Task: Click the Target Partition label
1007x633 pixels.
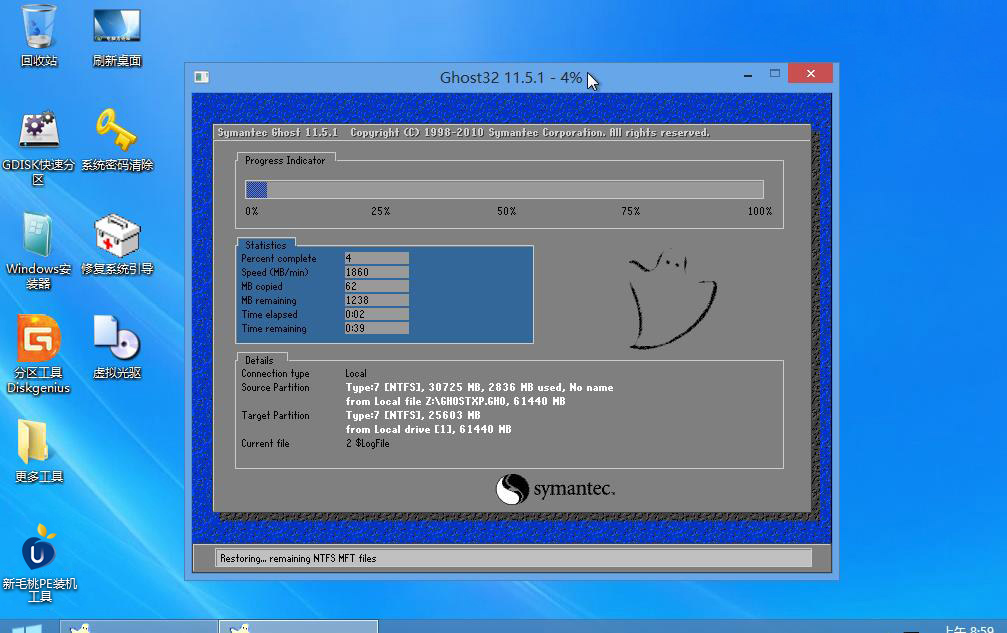Action: 276,415
